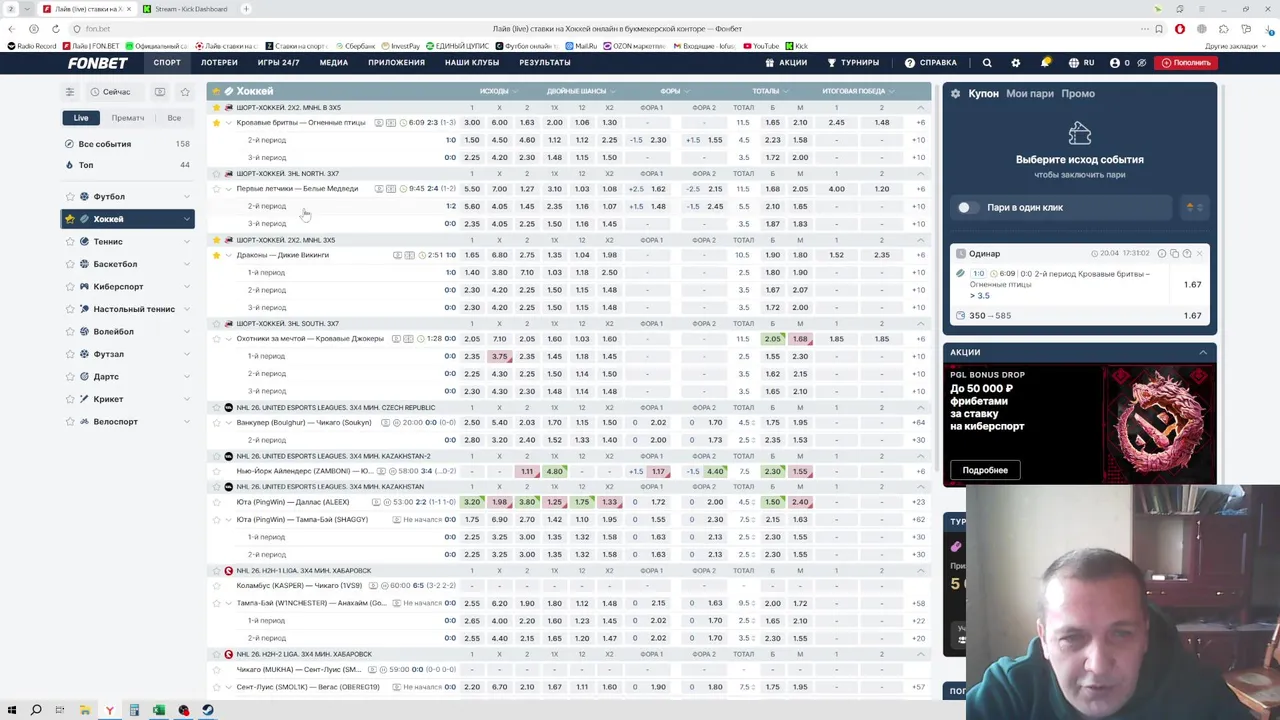Unfavorite Драконы — Дикие Викинги star
Screen dimensions: 1280x720
[216, 255]
